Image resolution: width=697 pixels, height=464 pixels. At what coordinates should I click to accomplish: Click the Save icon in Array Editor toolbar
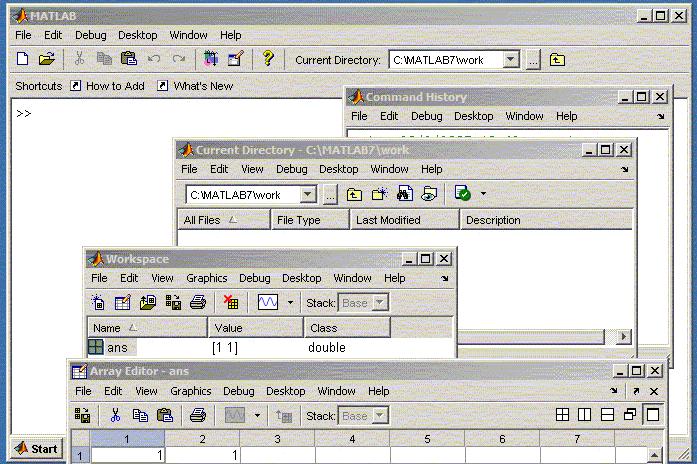click(x=82, y=416)
